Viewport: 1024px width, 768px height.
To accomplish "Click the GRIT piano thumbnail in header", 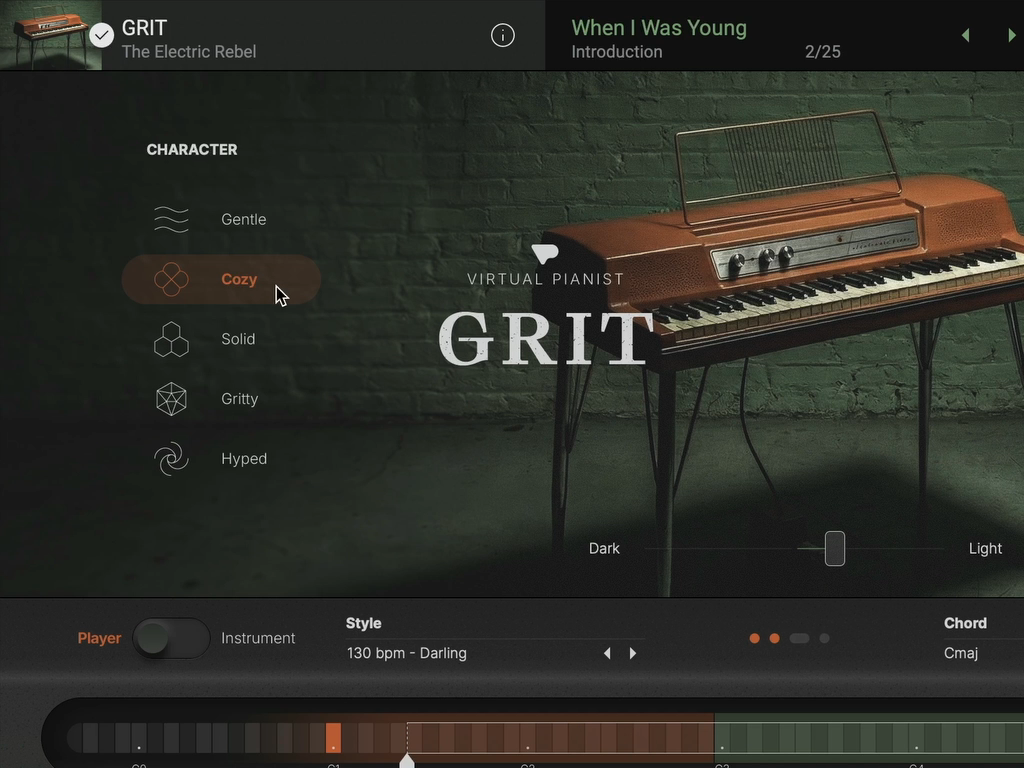I will click(x=50, y=35).
